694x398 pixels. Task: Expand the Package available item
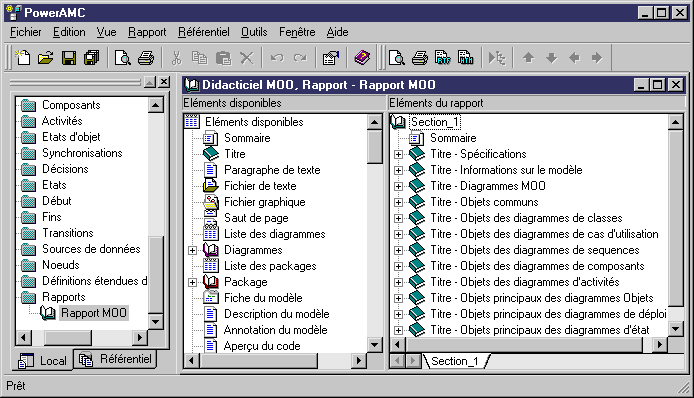[193, 282]
